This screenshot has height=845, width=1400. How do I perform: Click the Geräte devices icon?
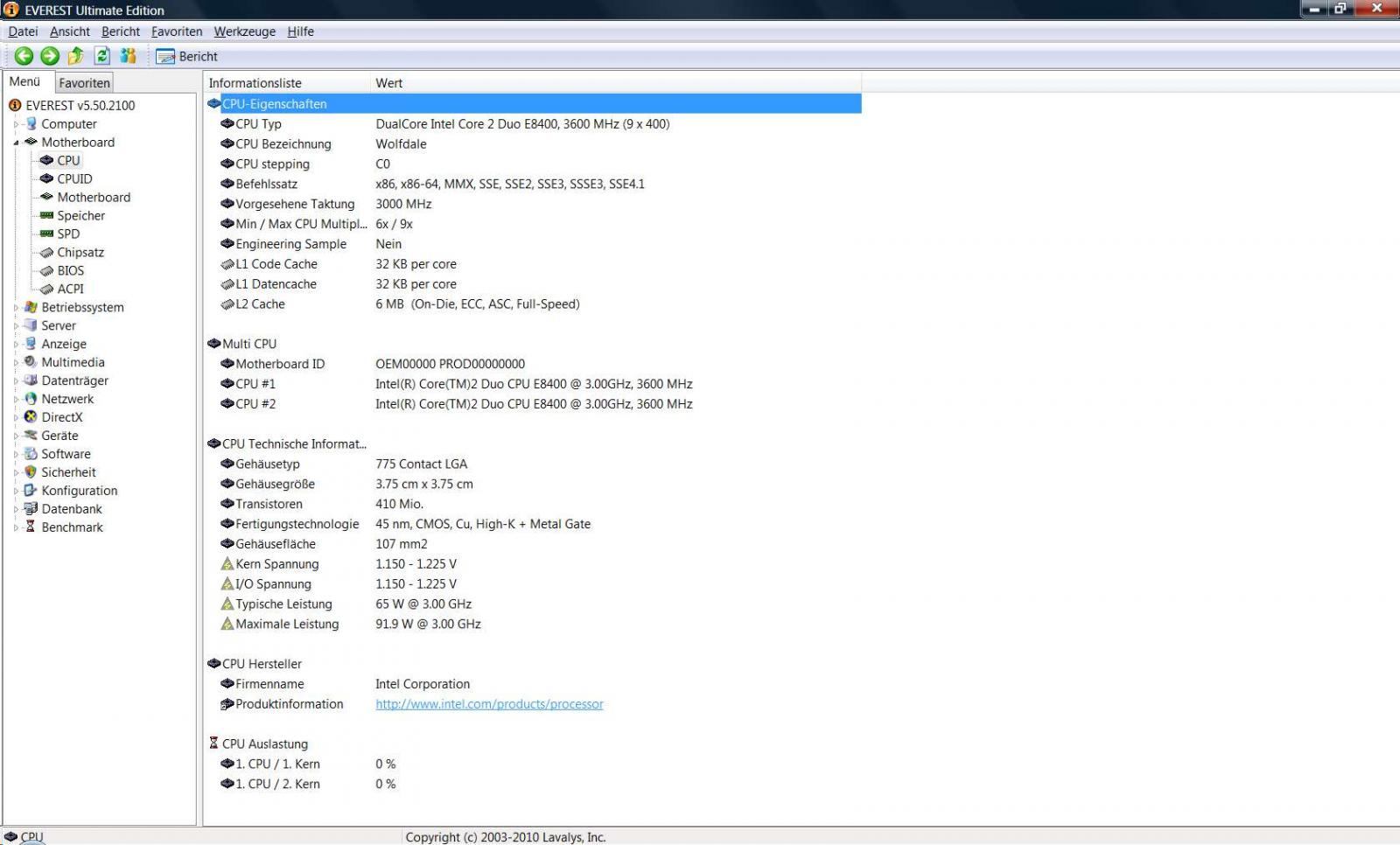[x=31, y=436]
